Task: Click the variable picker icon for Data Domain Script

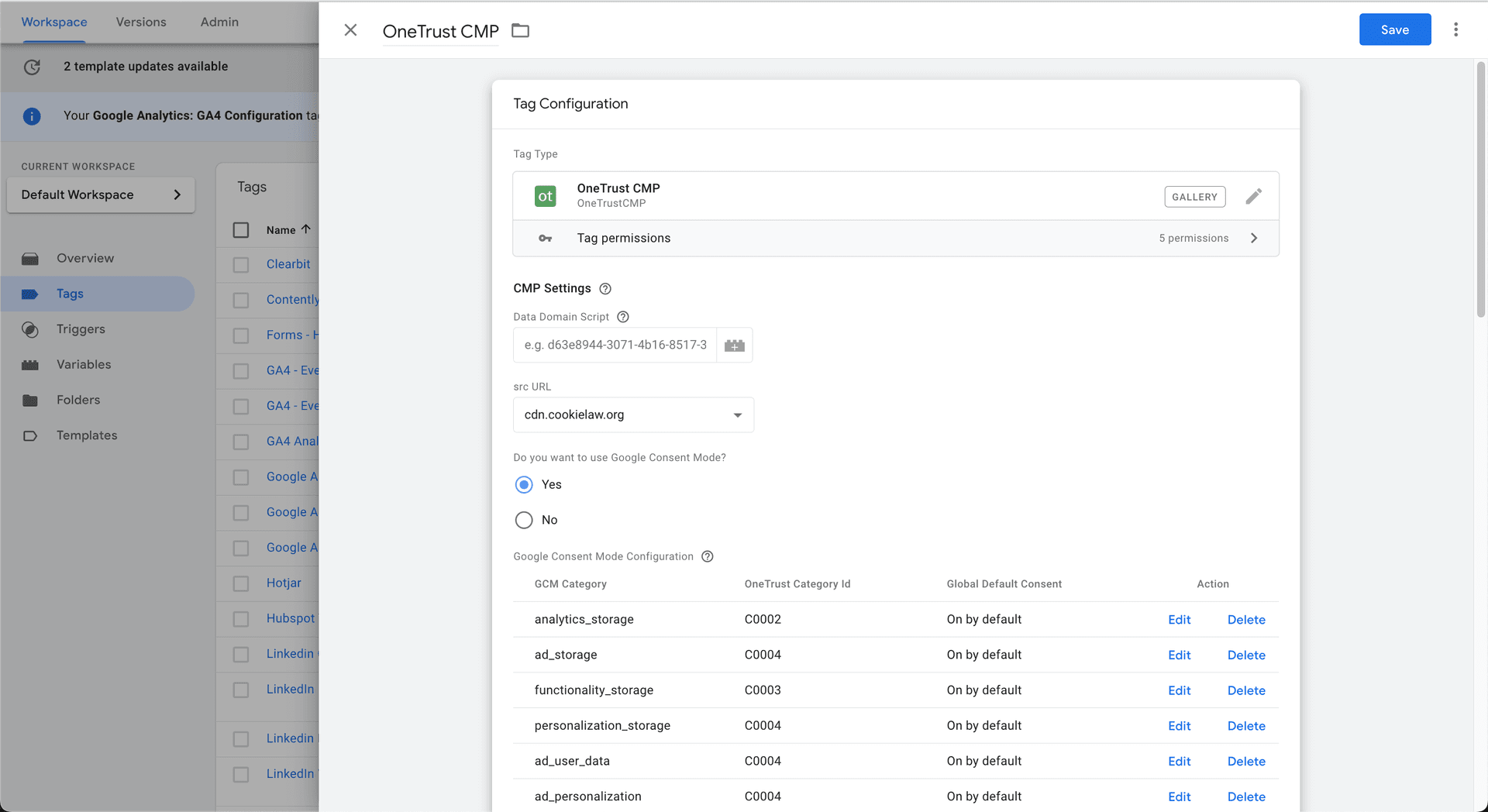Action: (x=734, y=346)
